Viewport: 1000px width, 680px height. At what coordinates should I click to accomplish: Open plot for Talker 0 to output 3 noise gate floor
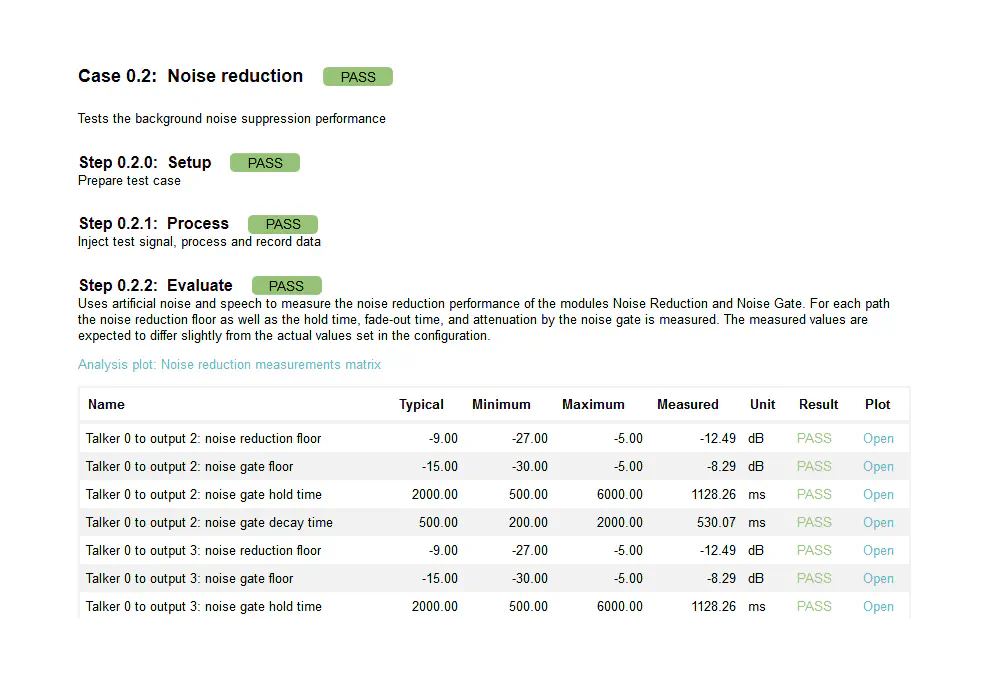[x=878, y=579]
